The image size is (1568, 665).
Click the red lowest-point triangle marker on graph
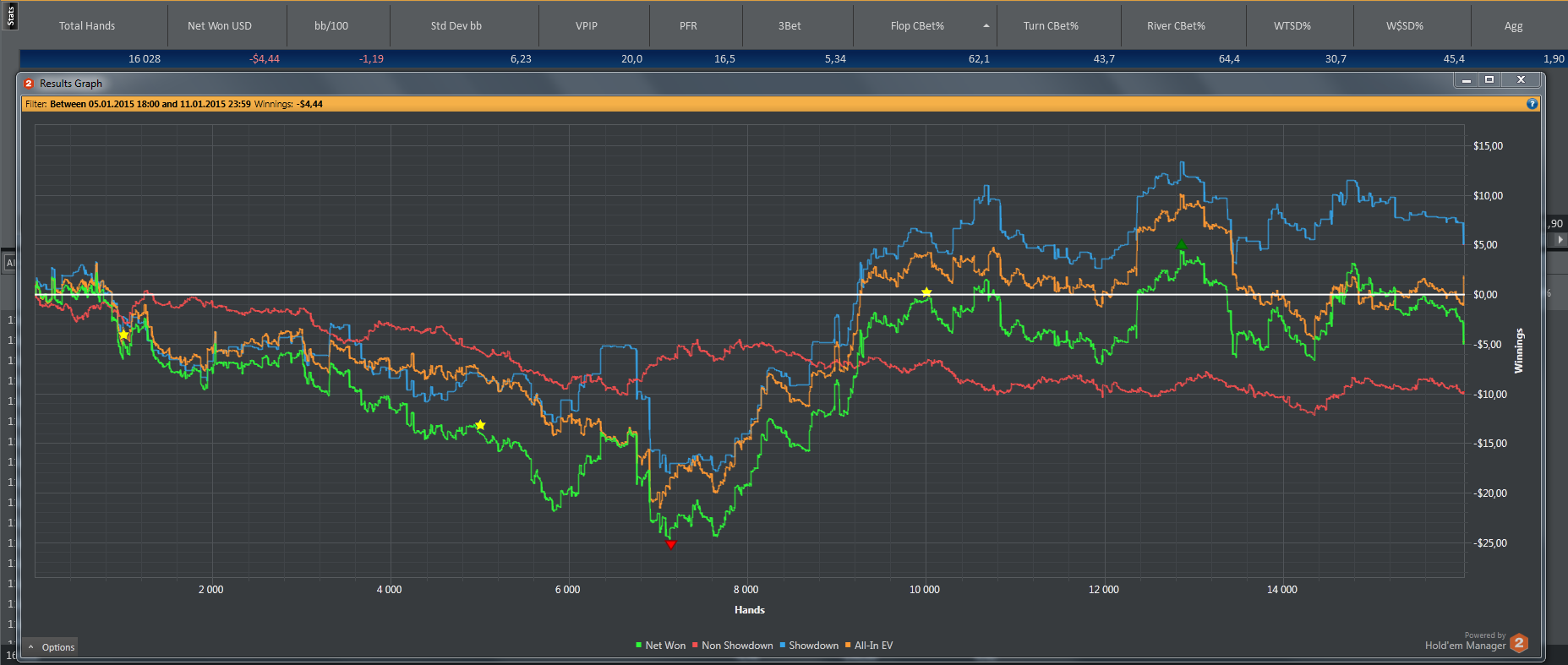click(670, 545)
